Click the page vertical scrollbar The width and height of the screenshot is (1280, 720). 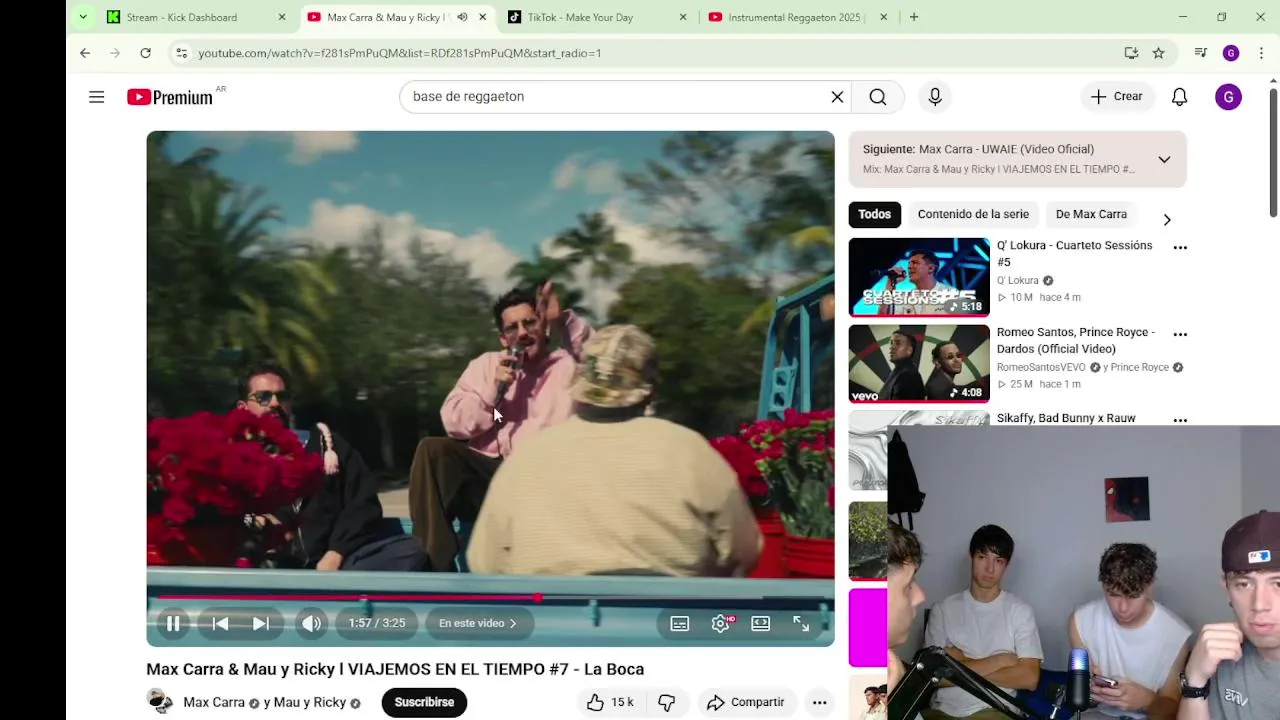tap(1273, 152)
